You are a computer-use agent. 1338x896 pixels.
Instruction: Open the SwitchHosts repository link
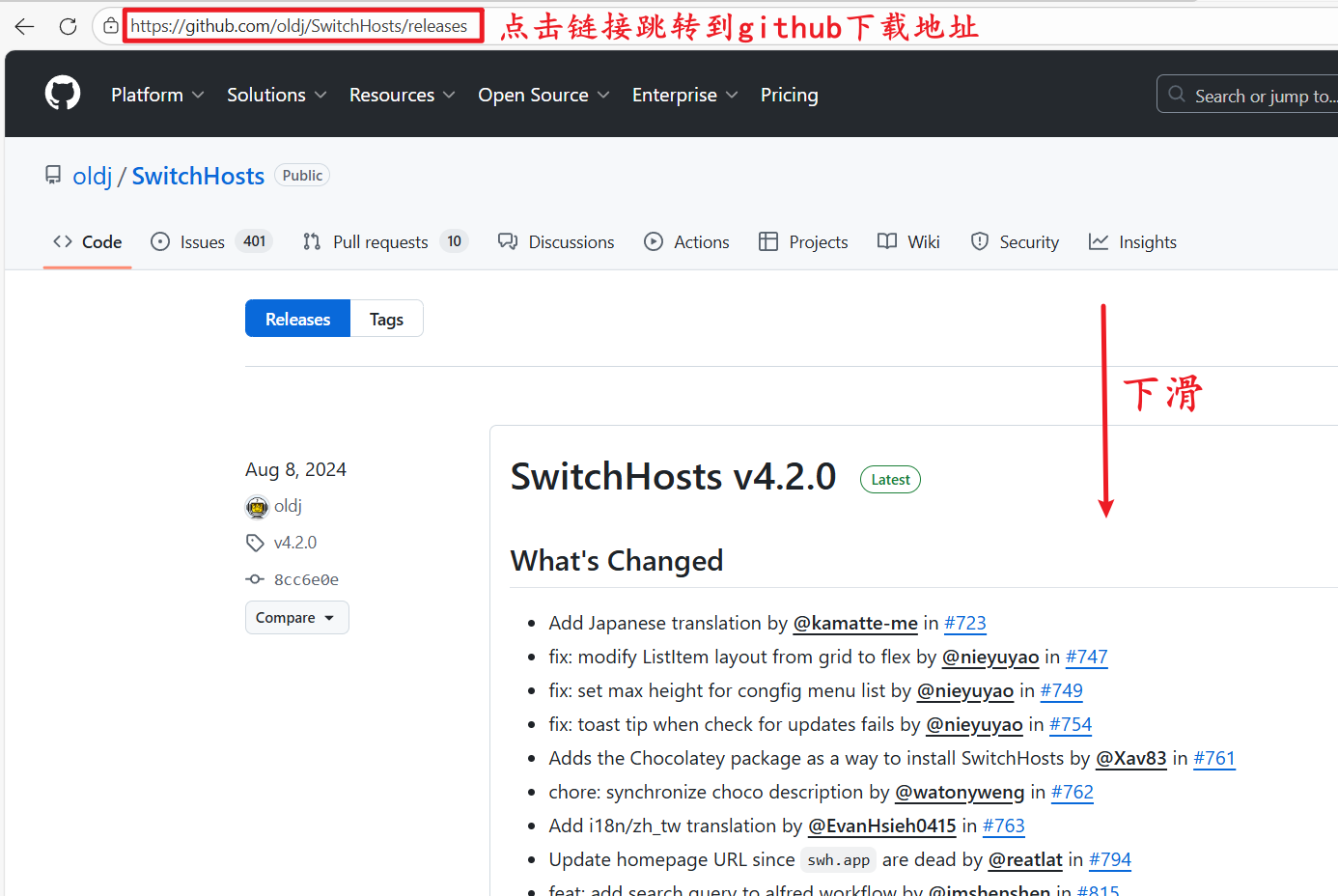coord(198,176)
